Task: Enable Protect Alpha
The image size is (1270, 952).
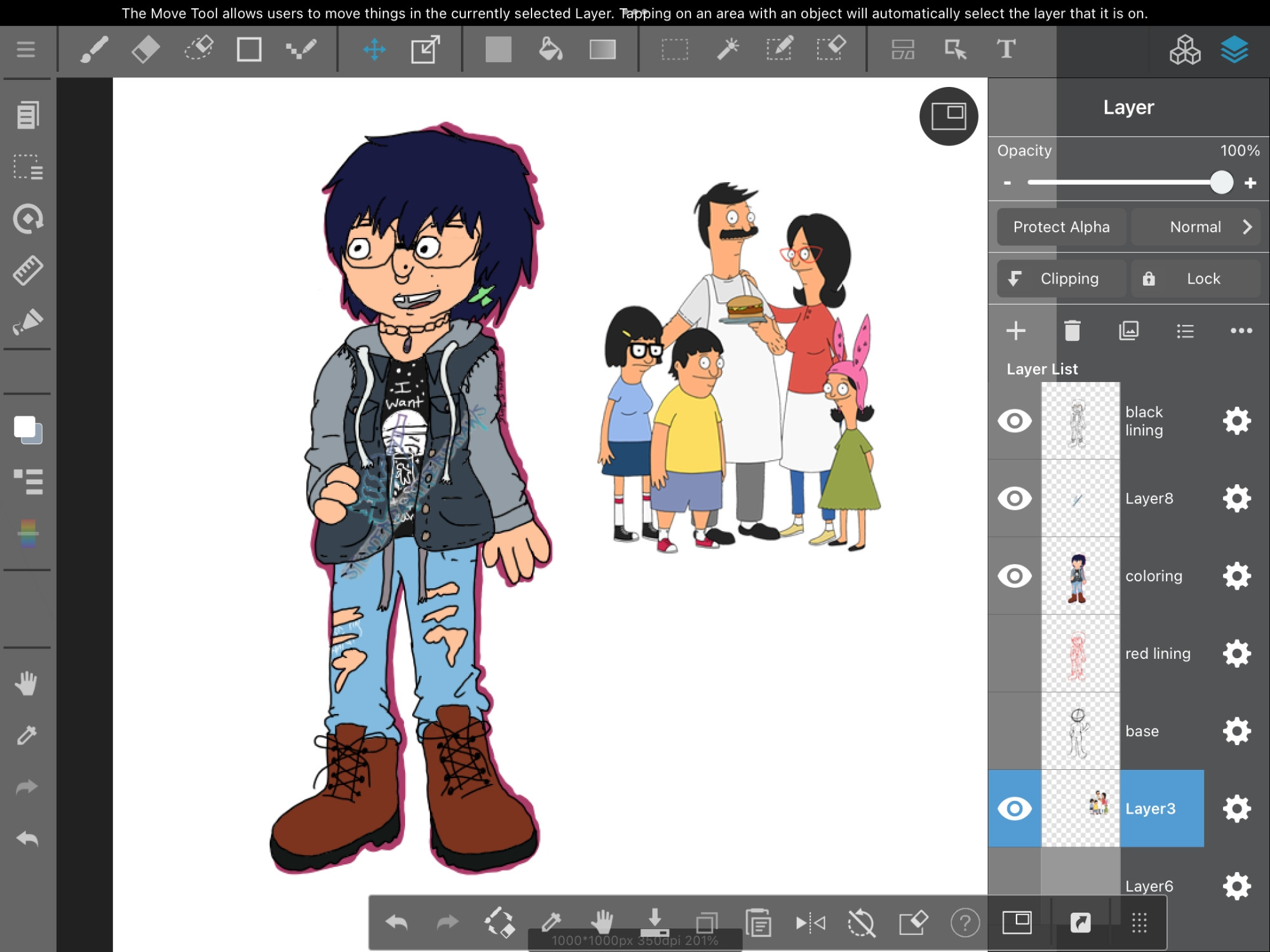Action: pyautogui.click(x=1062, y=227)
